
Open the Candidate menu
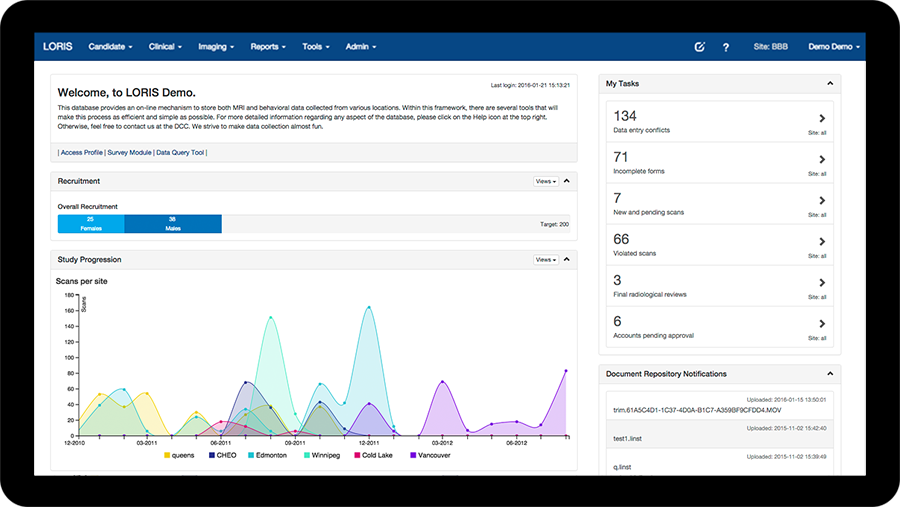pos(110,47)
